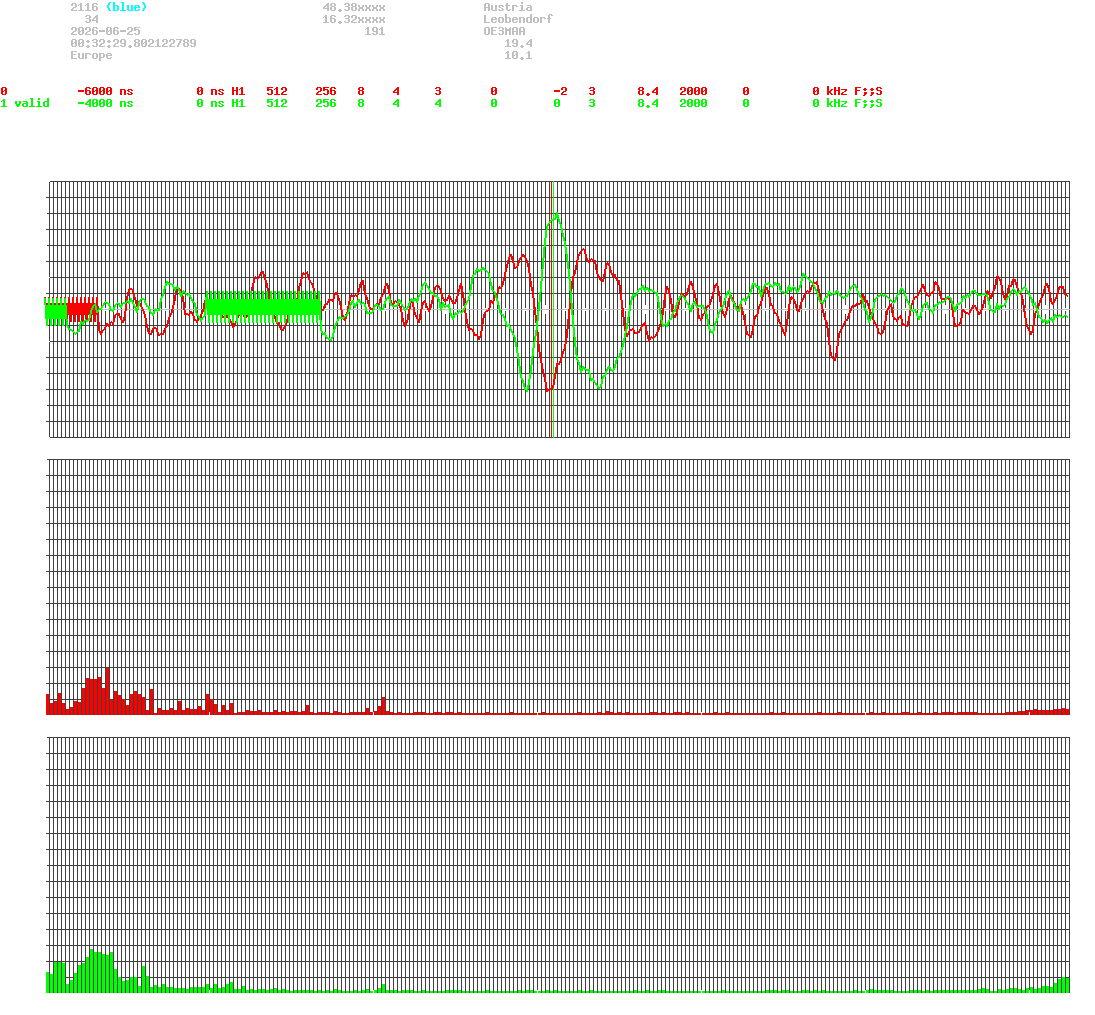This screenshot has width=1095, height=1015.
Task: Click the longitude value 16.32xxxx
Action: [x=354, y=20]
